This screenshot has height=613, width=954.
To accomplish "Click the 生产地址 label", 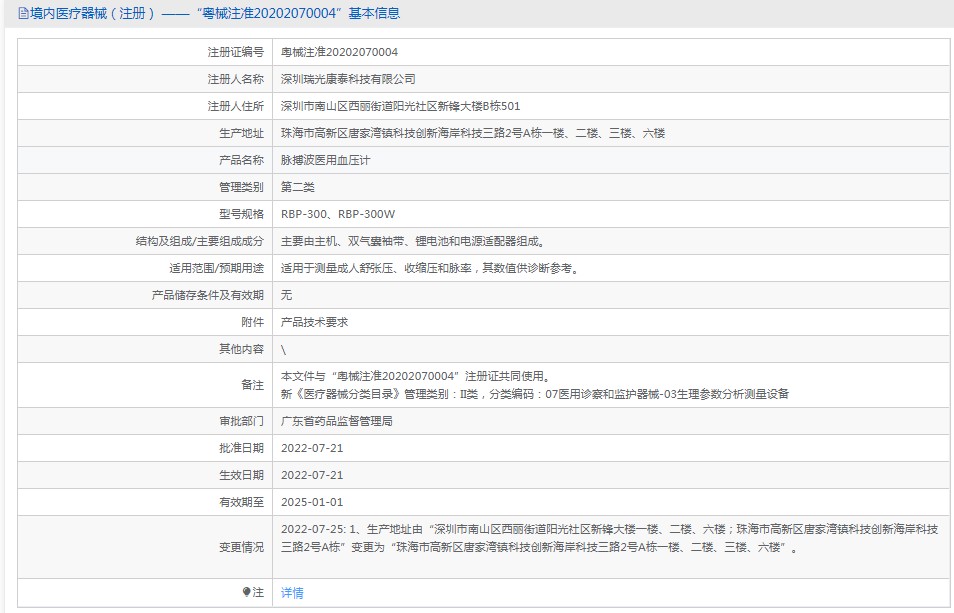I will 242,133.
